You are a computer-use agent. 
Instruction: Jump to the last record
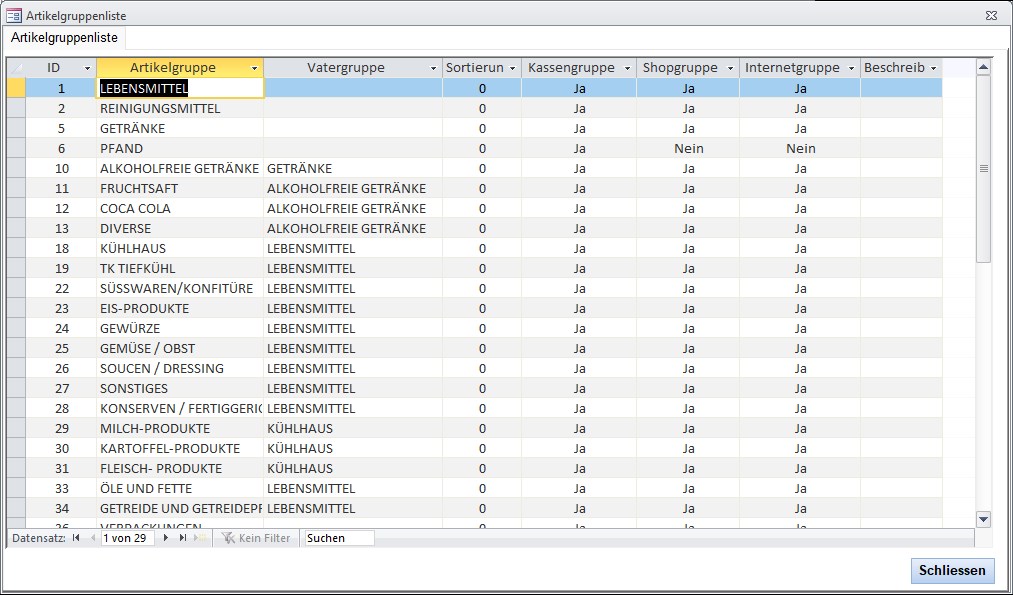[183, 538]
